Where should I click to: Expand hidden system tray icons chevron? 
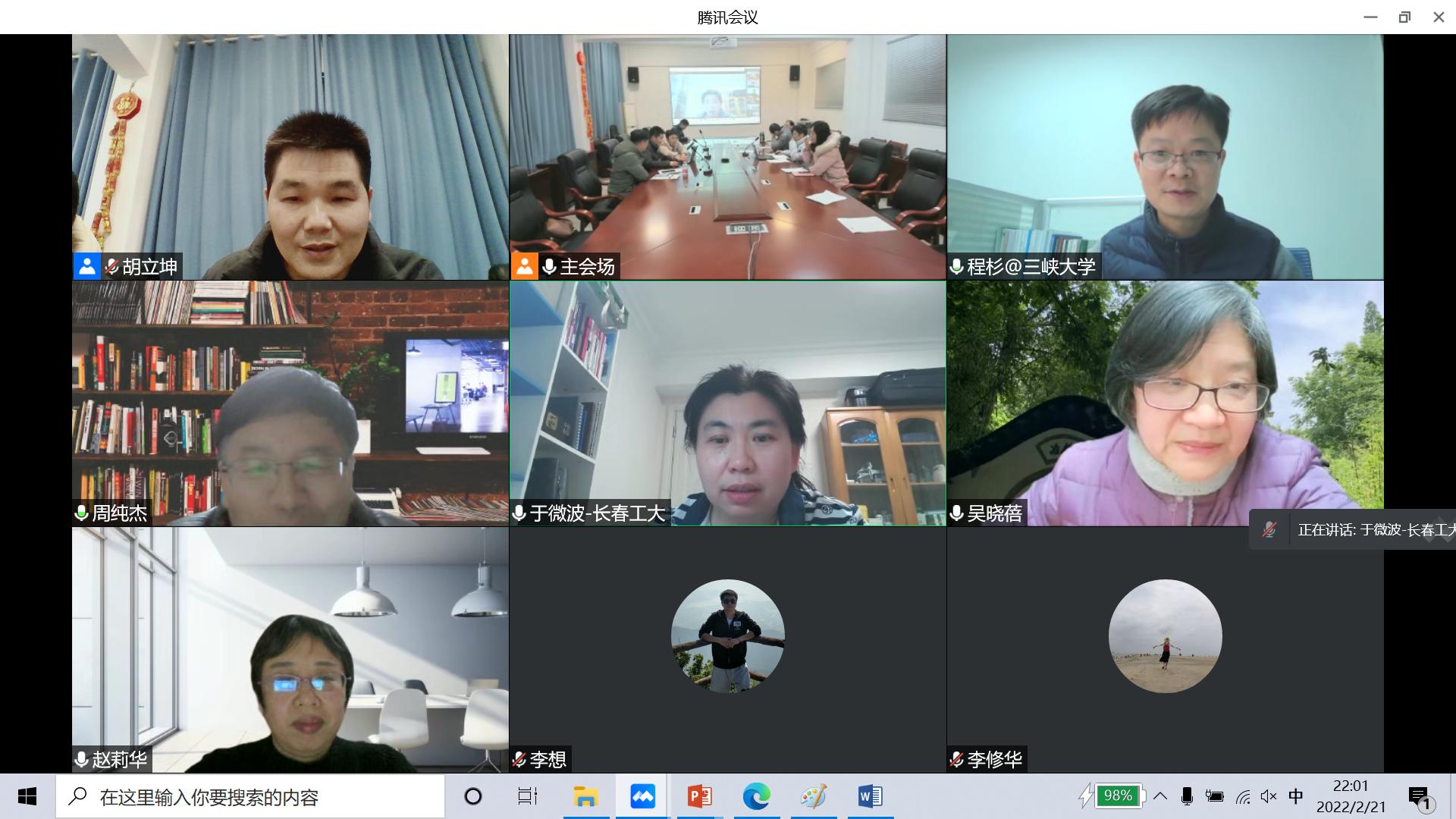tap(1160, 796)
